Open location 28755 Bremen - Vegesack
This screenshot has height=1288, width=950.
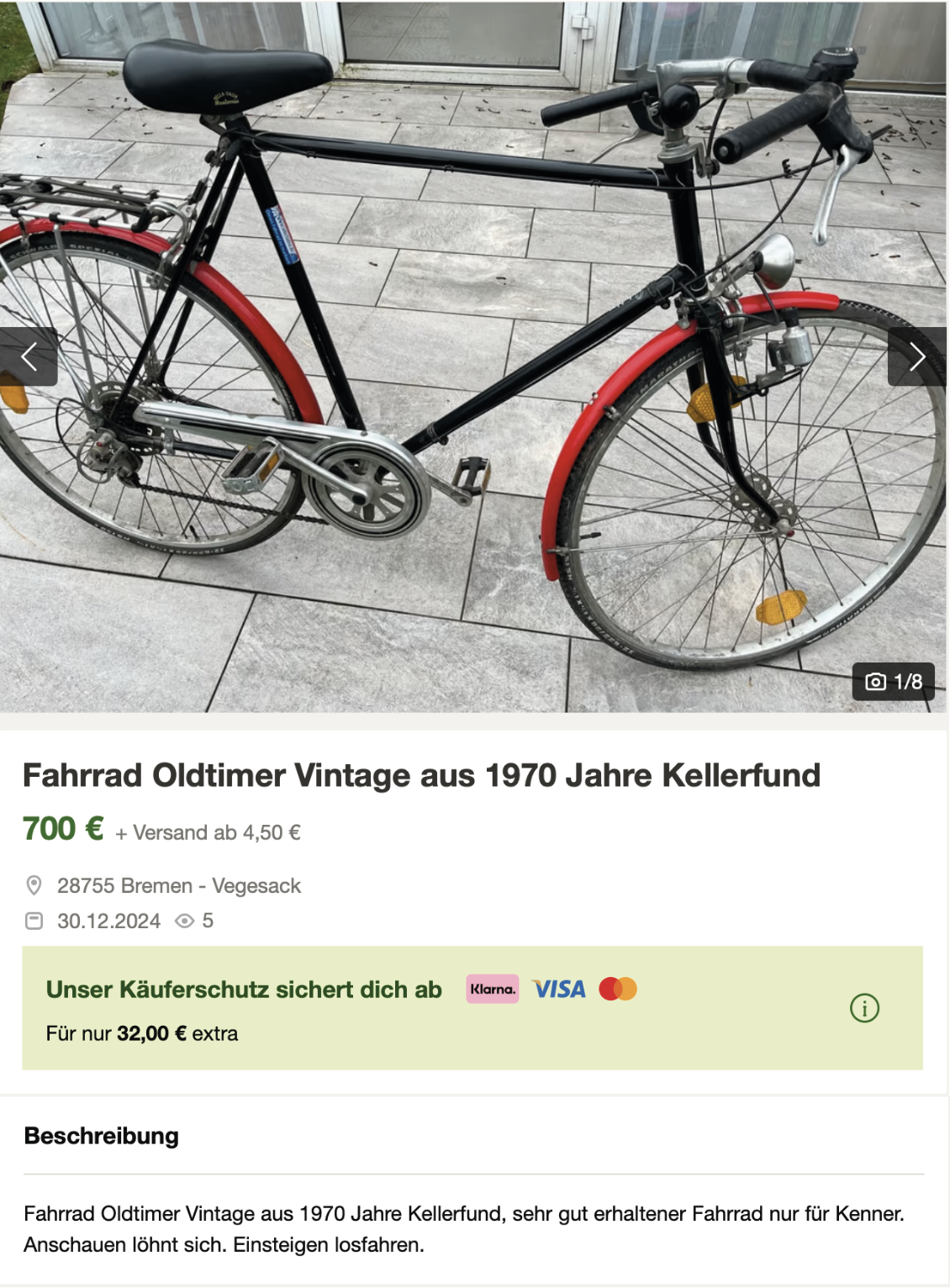(179, 885)
